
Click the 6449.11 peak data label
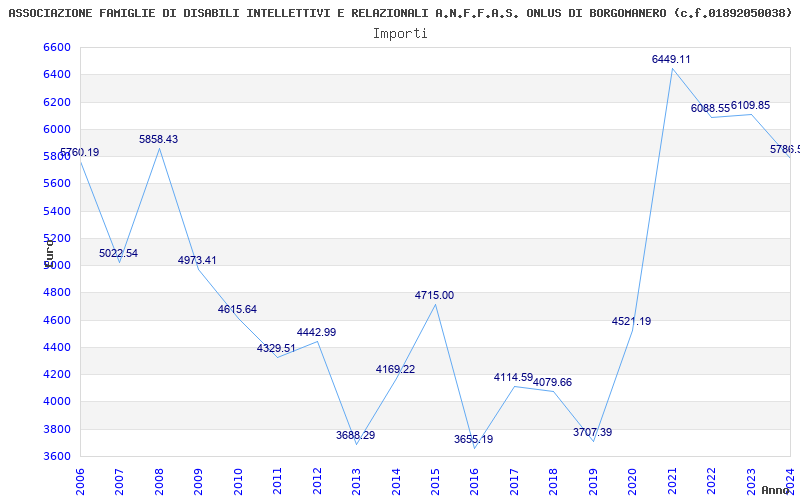click(671, 60)
